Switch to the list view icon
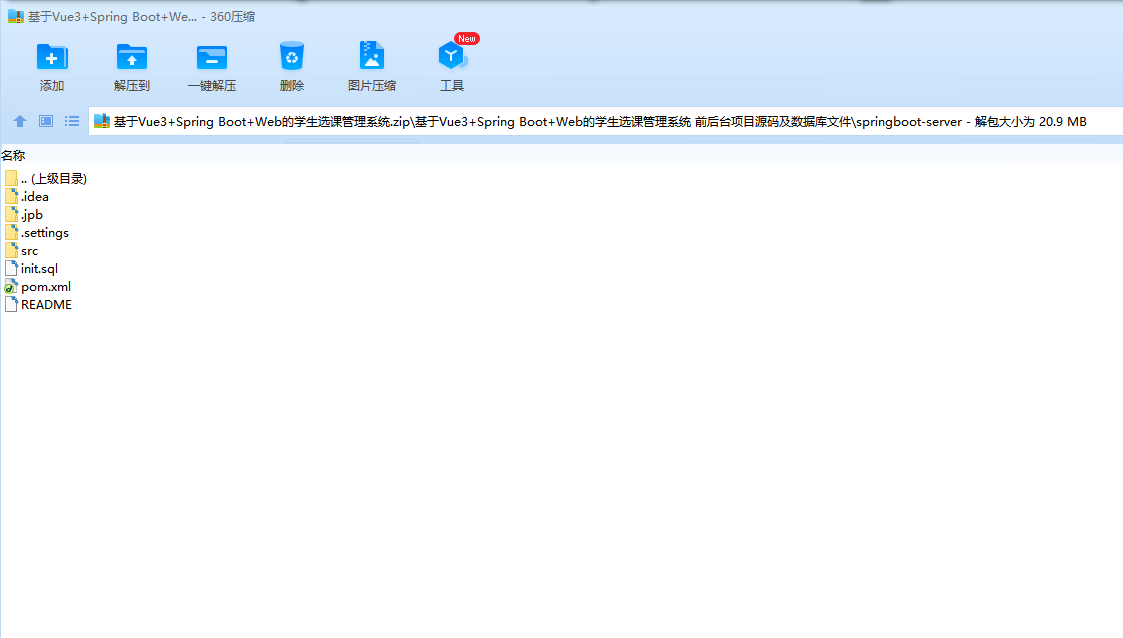1123x638 pixels. [72, 121]
